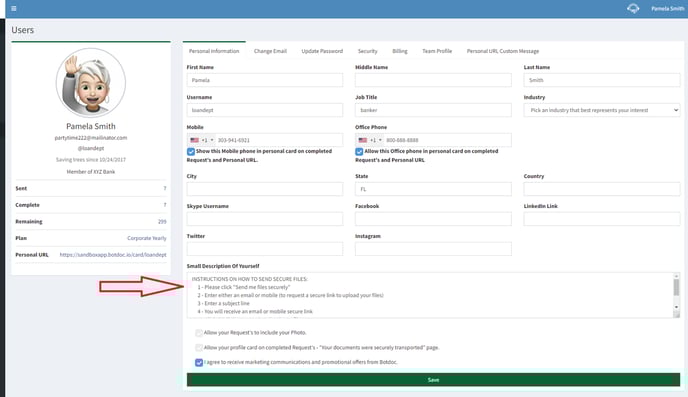The image size is (688, 397).
Task: Open the Update Password tab
Action: tap(322, 51)
